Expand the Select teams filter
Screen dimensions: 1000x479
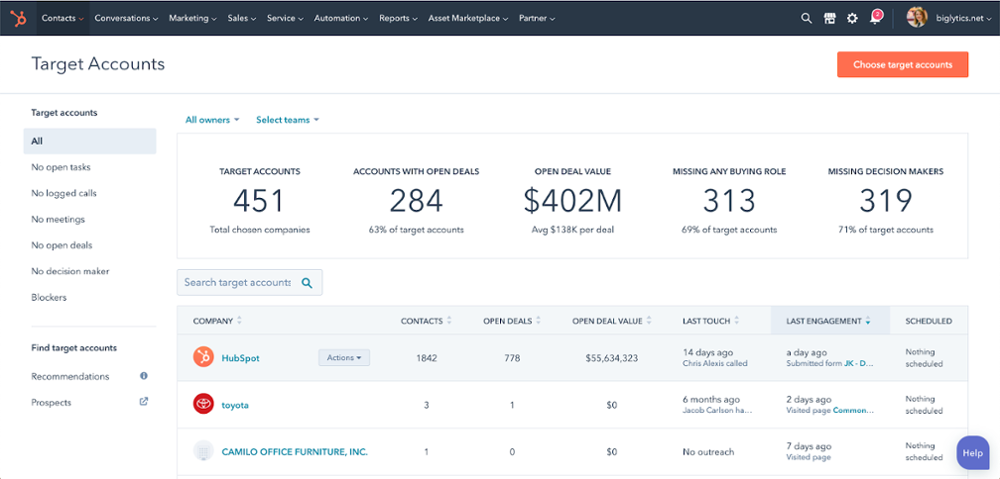click(288, 119)
